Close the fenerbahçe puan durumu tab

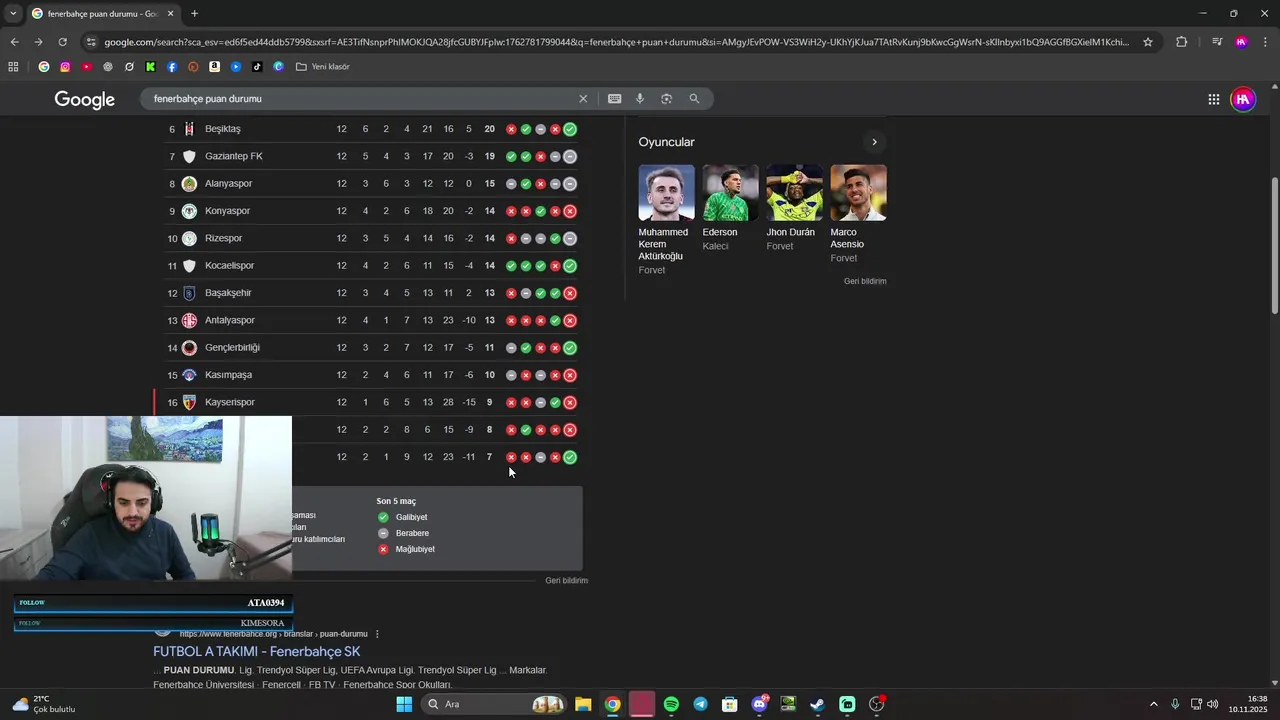coord(170,14)
